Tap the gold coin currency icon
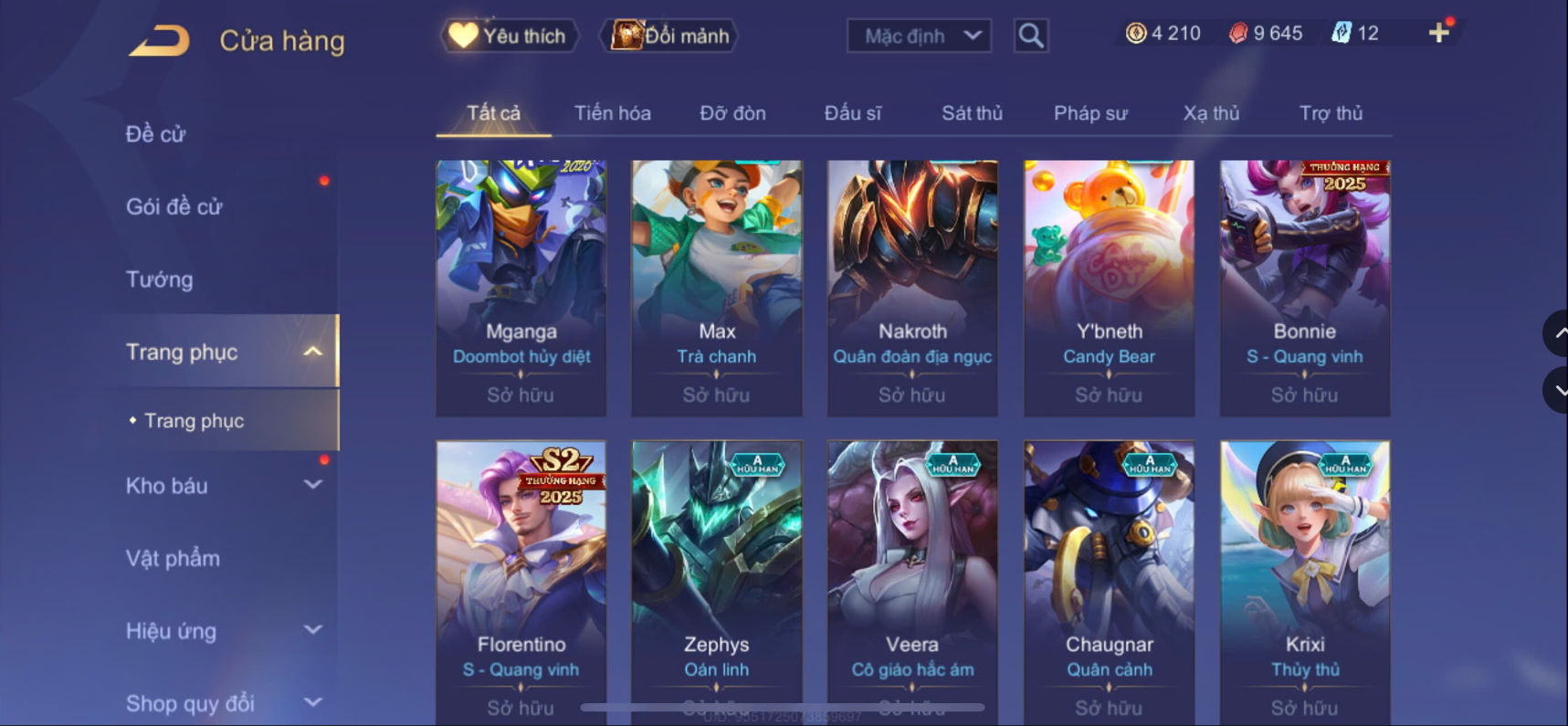This screenshot has width=1568, height=726. tap(1135, 34)
